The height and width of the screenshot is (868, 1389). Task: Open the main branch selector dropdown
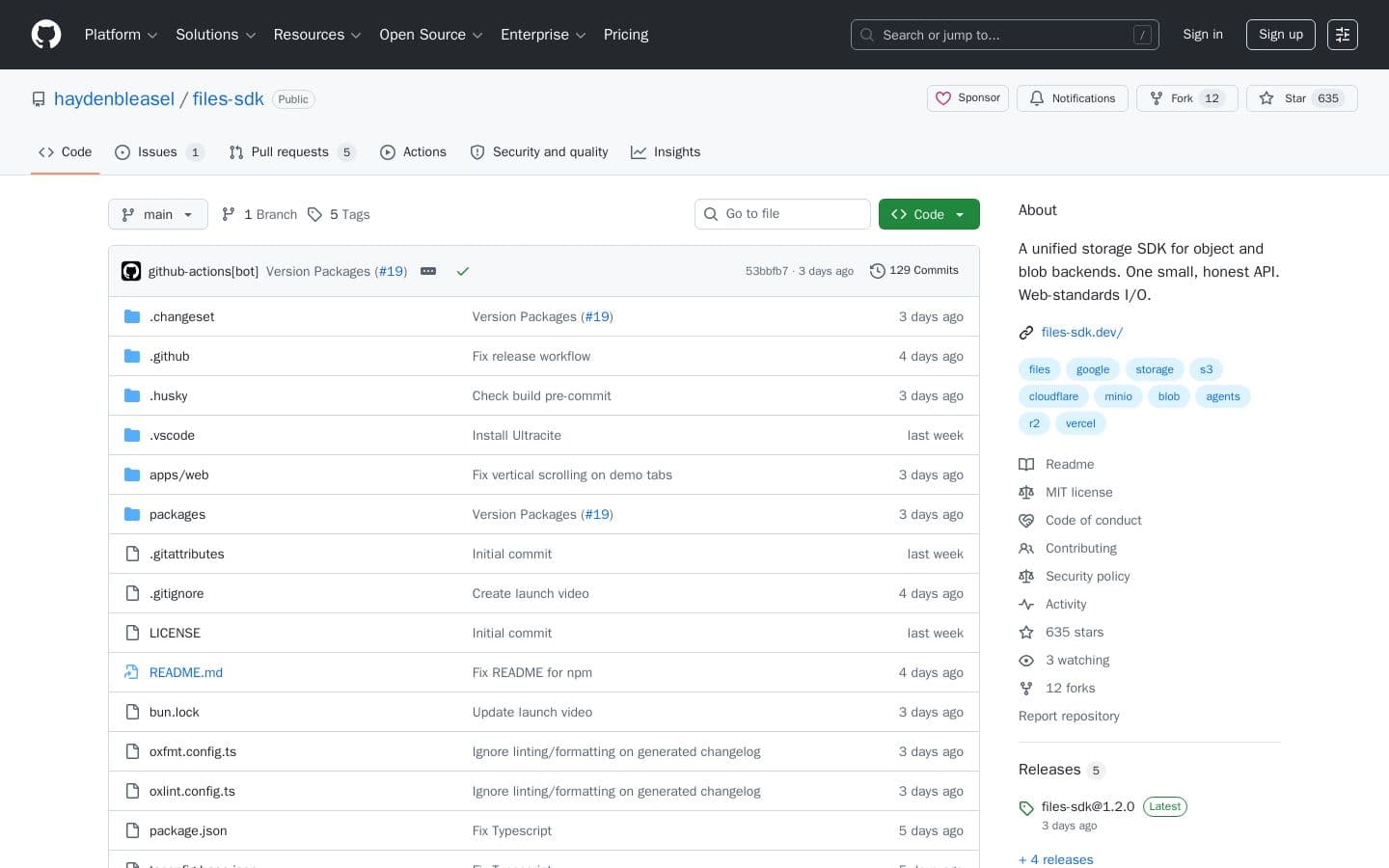click(158, 214)
